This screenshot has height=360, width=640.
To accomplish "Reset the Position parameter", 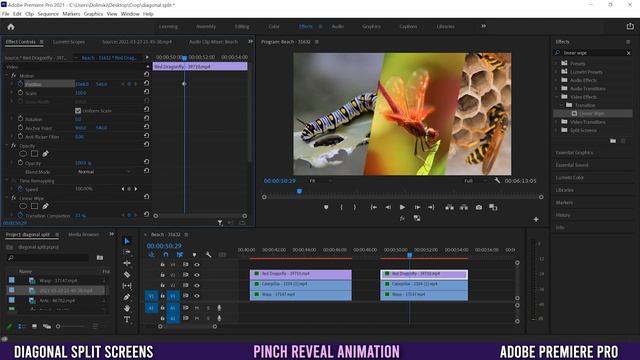I will (x=146, y=83).
